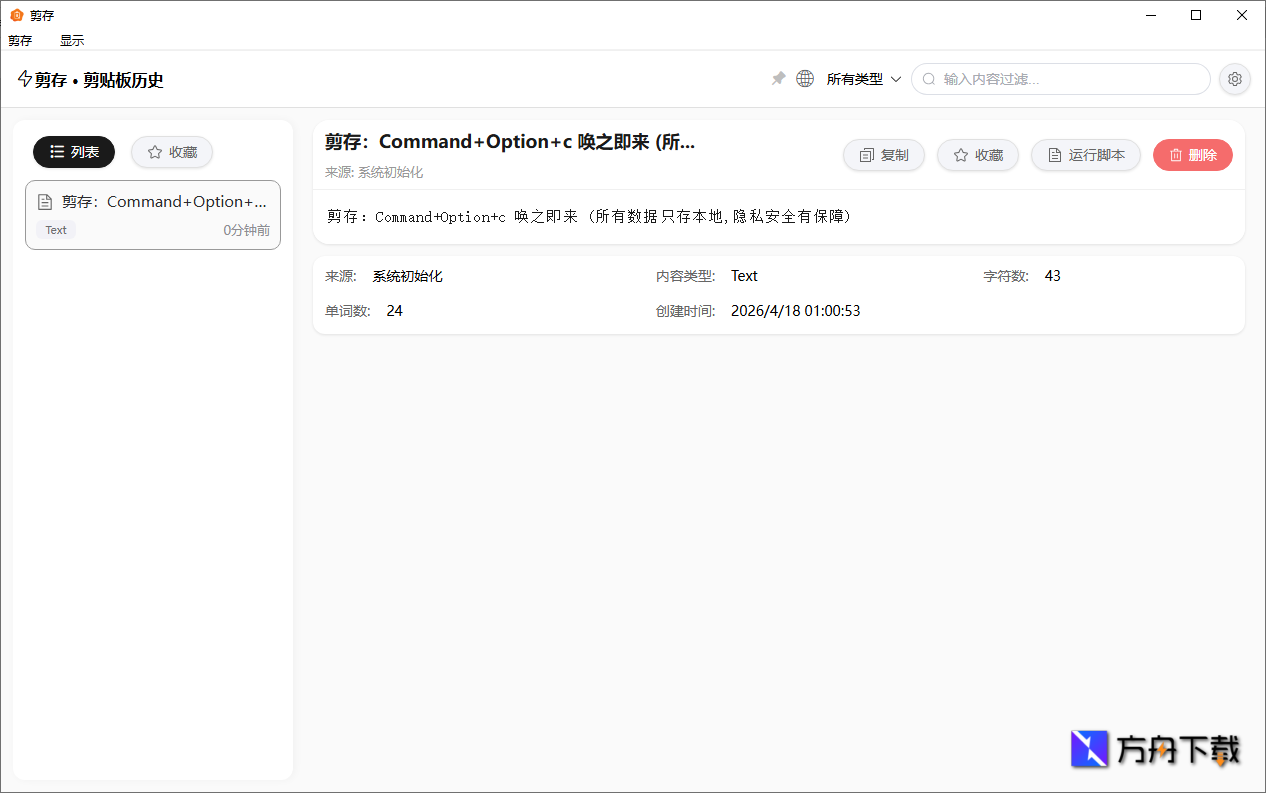Screen dimensions: 1266x793
Task: Select the list icon inside the 列表 button
Action: coord(56,152)
